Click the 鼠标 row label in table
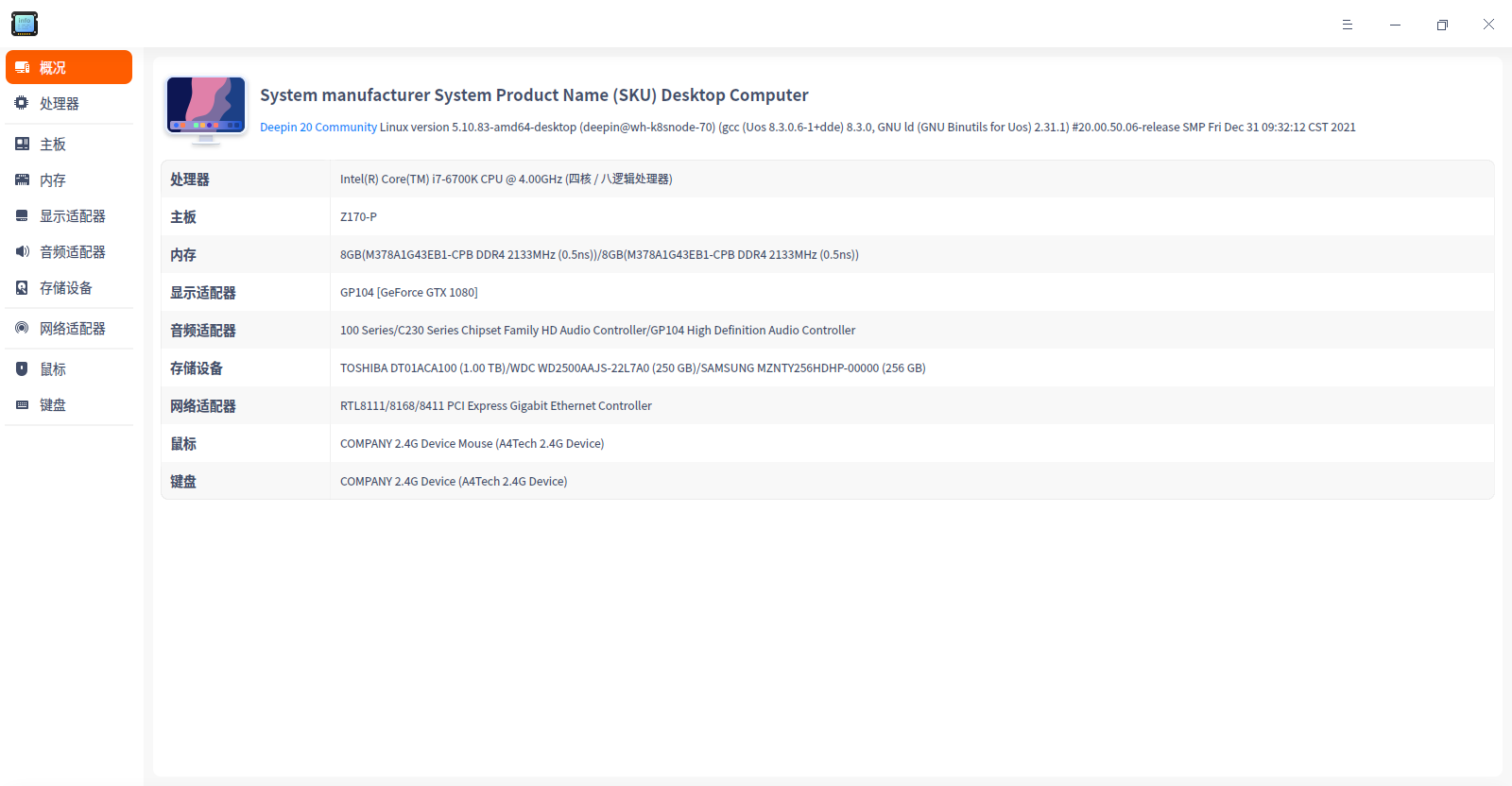The height and width of the screenshot is (786, 1512). coord(183,444)
